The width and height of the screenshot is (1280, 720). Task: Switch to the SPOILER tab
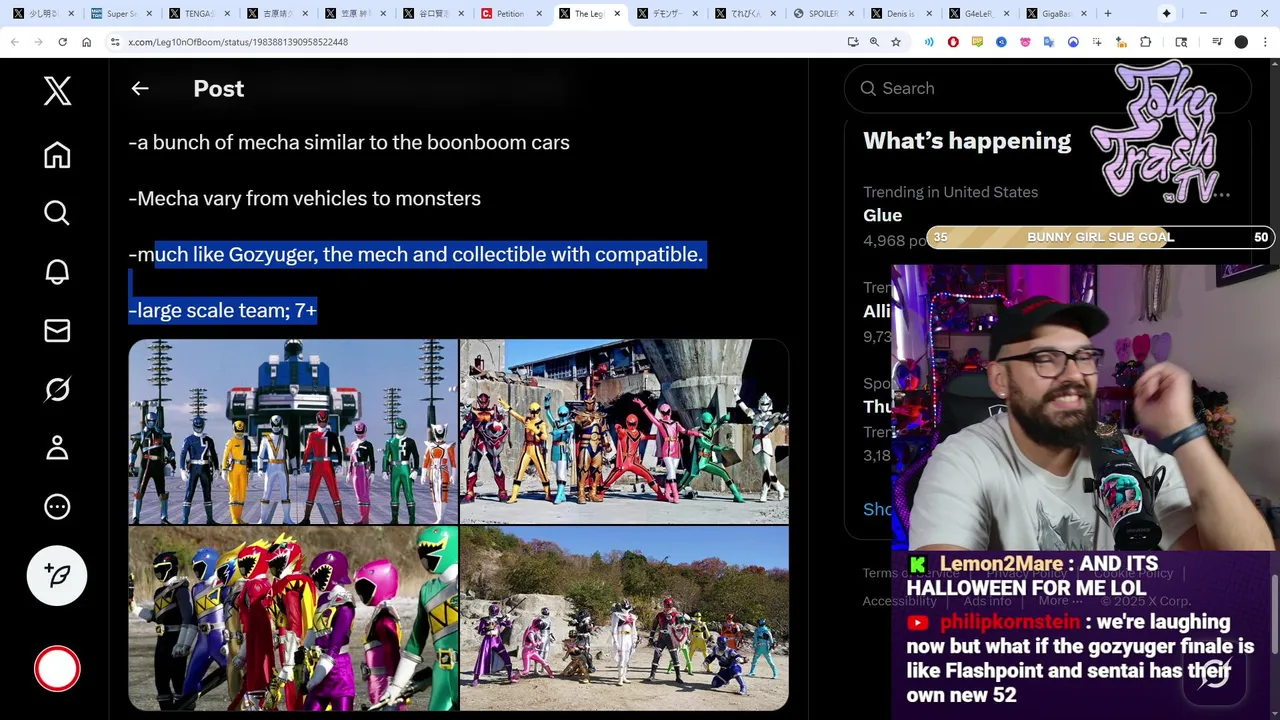pyautogui.click(x=822, y=14)
